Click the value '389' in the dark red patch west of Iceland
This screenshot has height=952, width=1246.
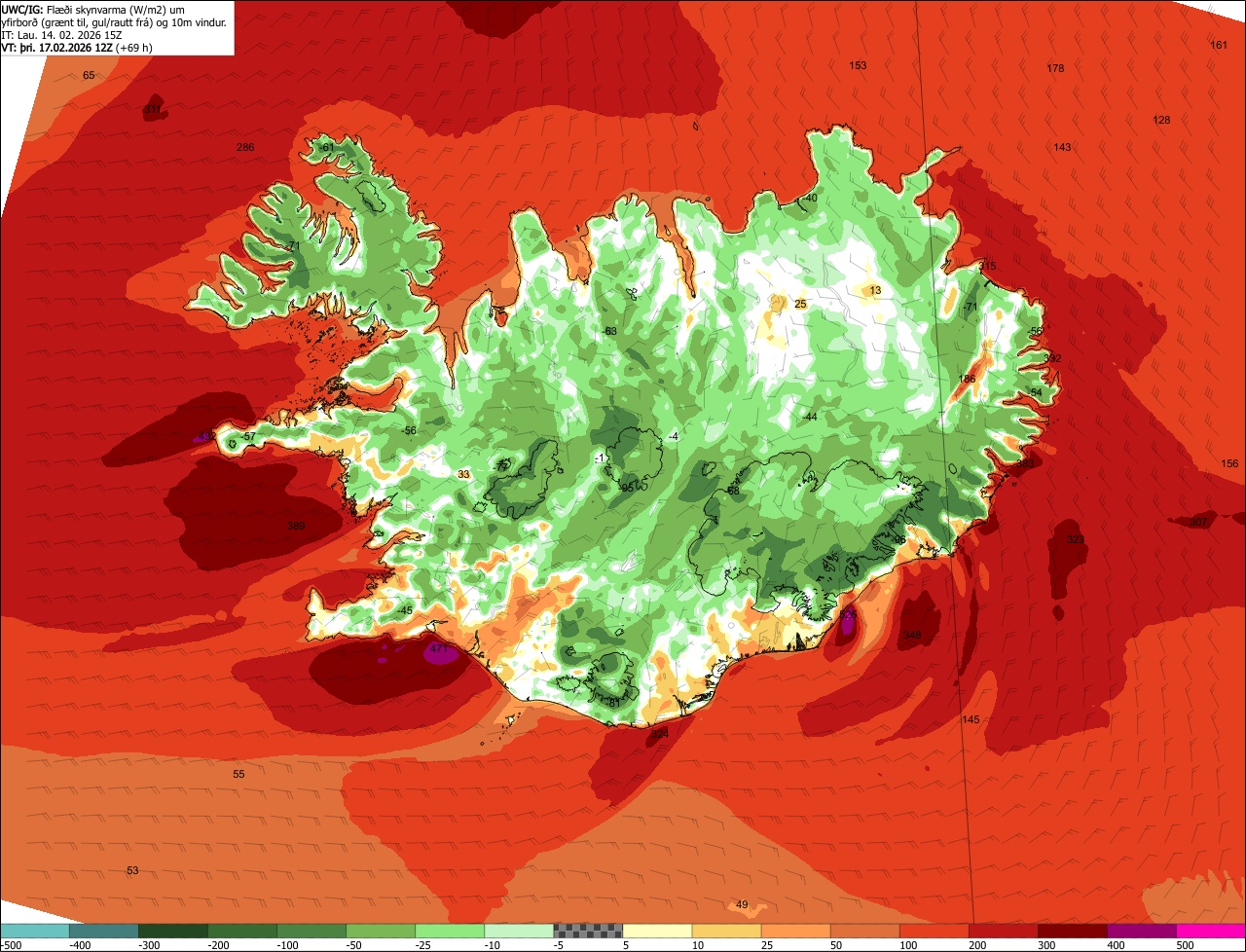coord(297,526)
